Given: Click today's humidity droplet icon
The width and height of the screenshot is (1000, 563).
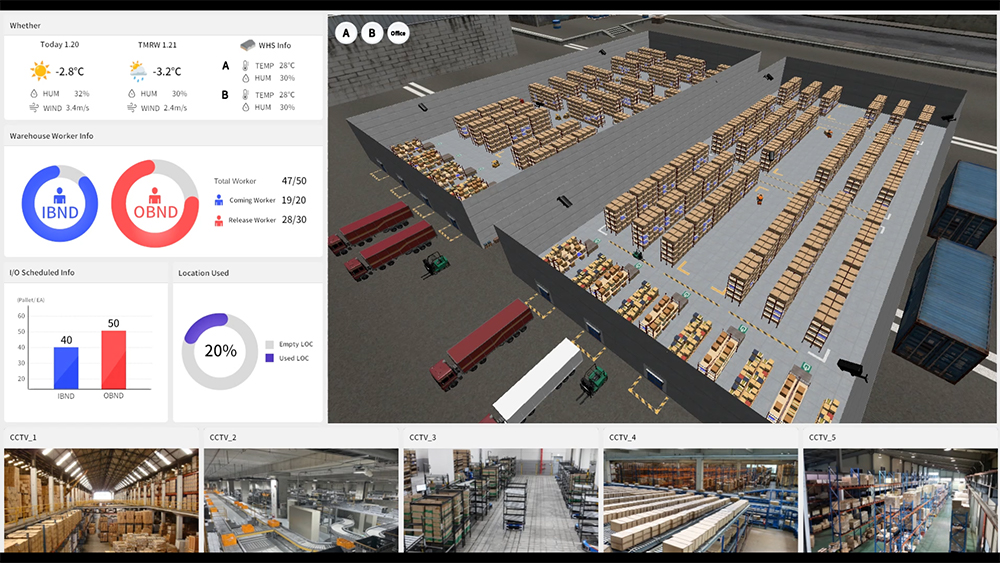Looking at the screenshot, I should coord(35,93).
